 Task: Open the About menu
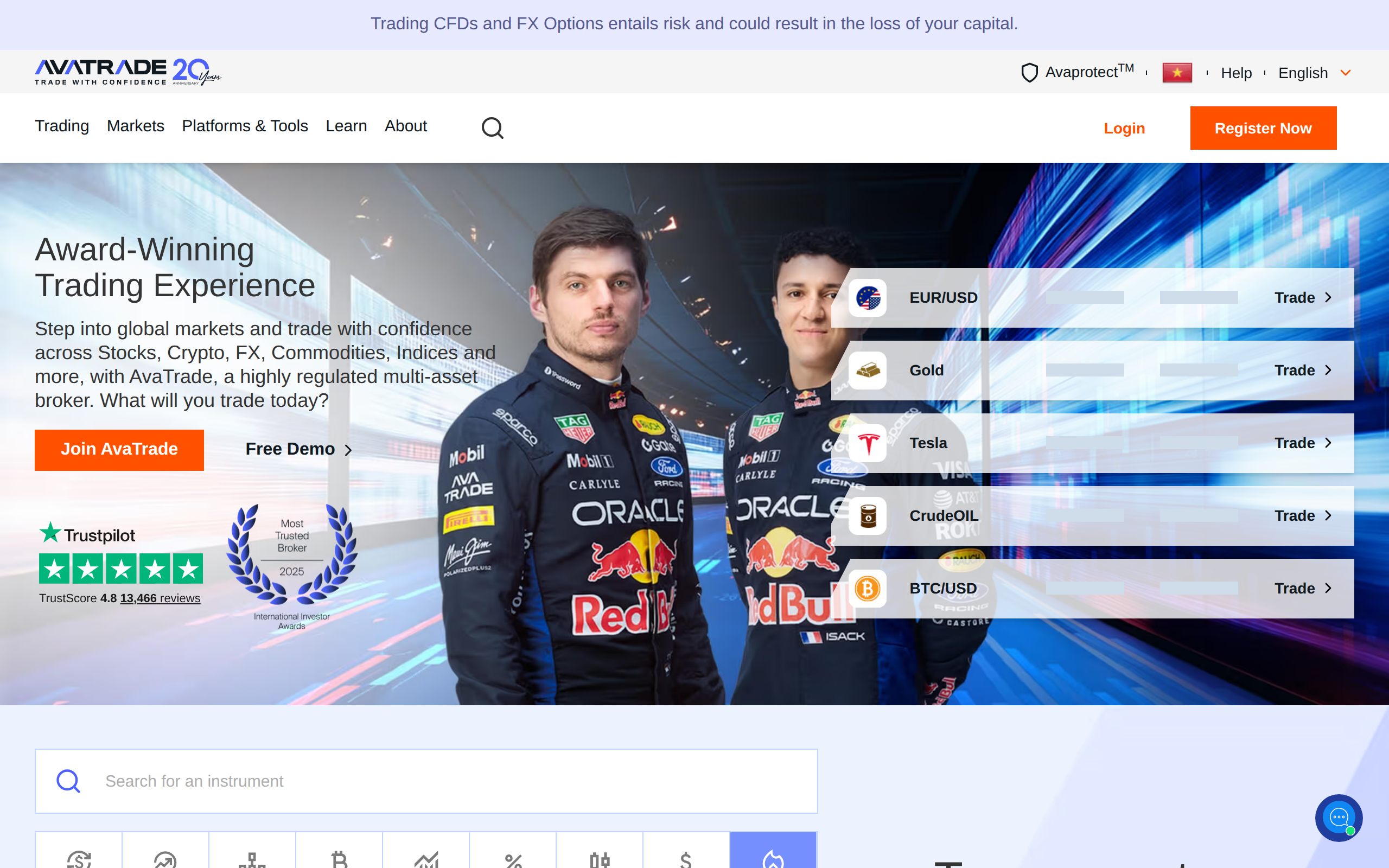(406, 126)
